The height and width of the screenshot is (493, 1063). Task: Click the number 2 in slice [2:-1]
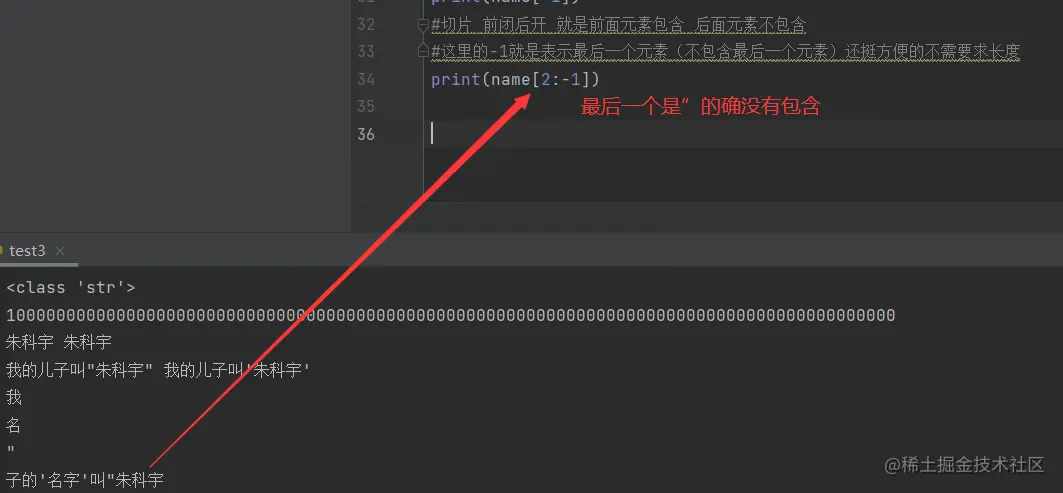tap(546, 80)
